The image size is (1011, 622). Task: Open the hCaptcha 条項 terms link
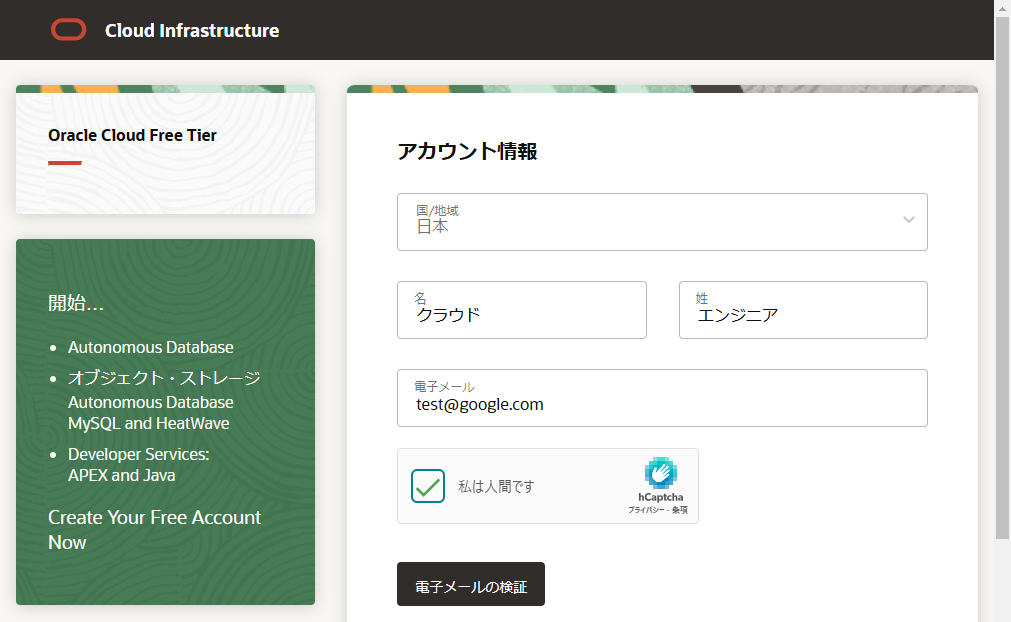click(x=680, y=510)
